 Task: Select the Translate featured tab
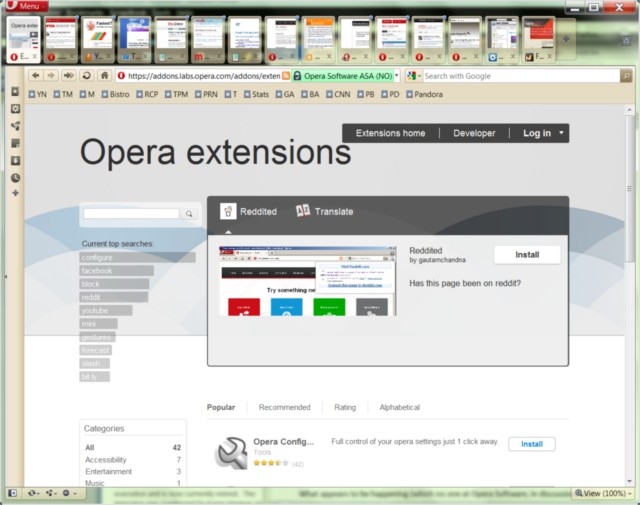coord(324,211)
